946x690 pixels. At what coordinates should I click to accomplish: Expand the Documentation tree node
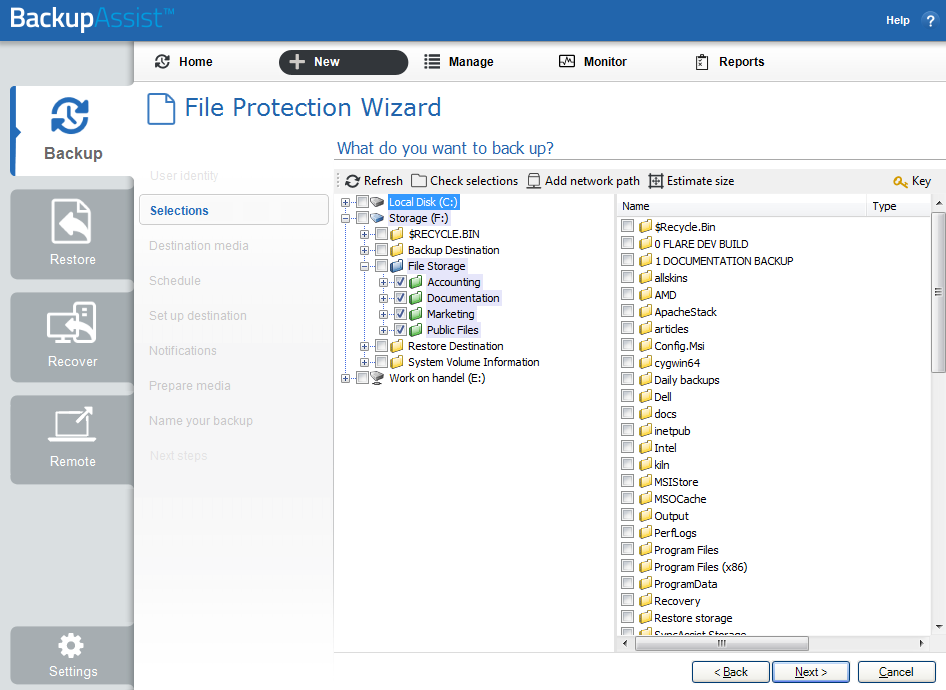pyautogui.click(x=383, y=298)
